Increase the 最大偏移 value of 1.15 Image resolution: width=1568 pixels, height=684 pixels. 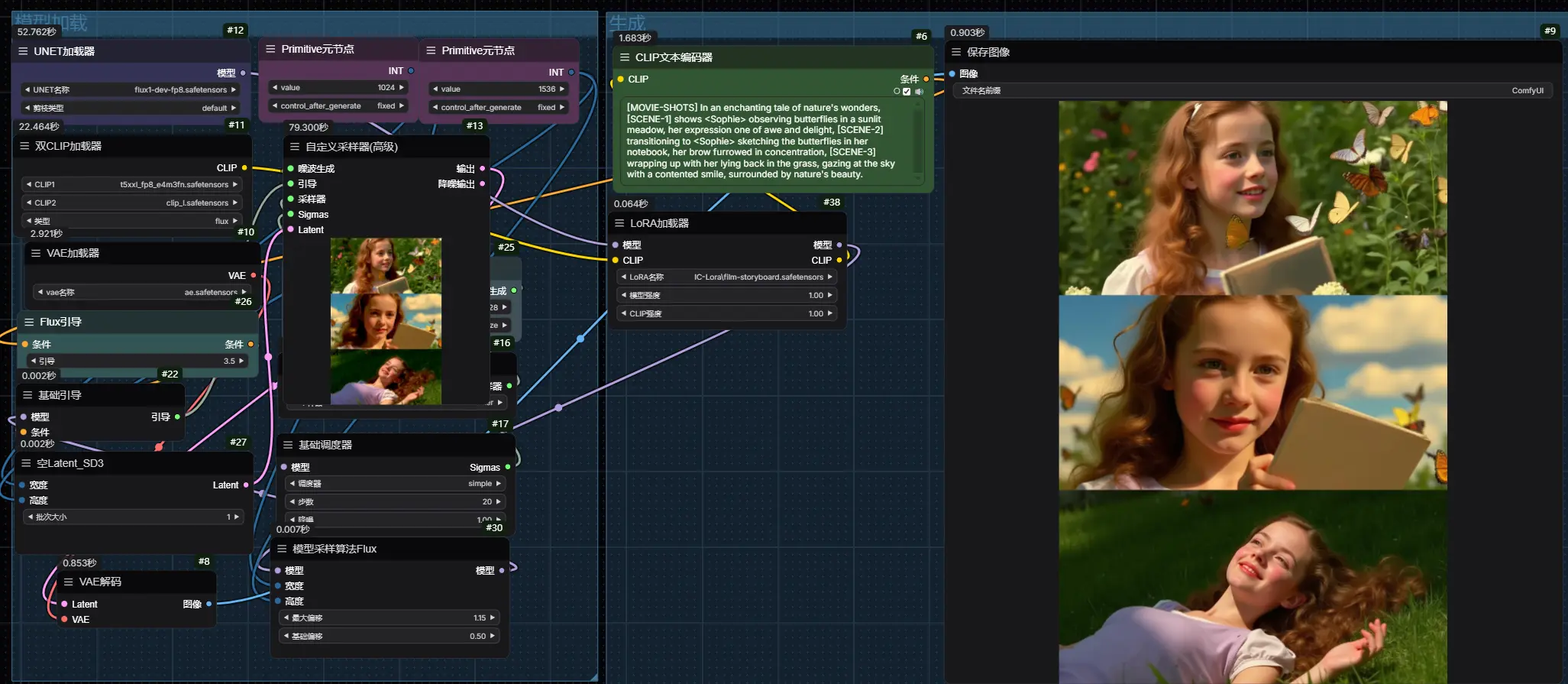(493, 618)
